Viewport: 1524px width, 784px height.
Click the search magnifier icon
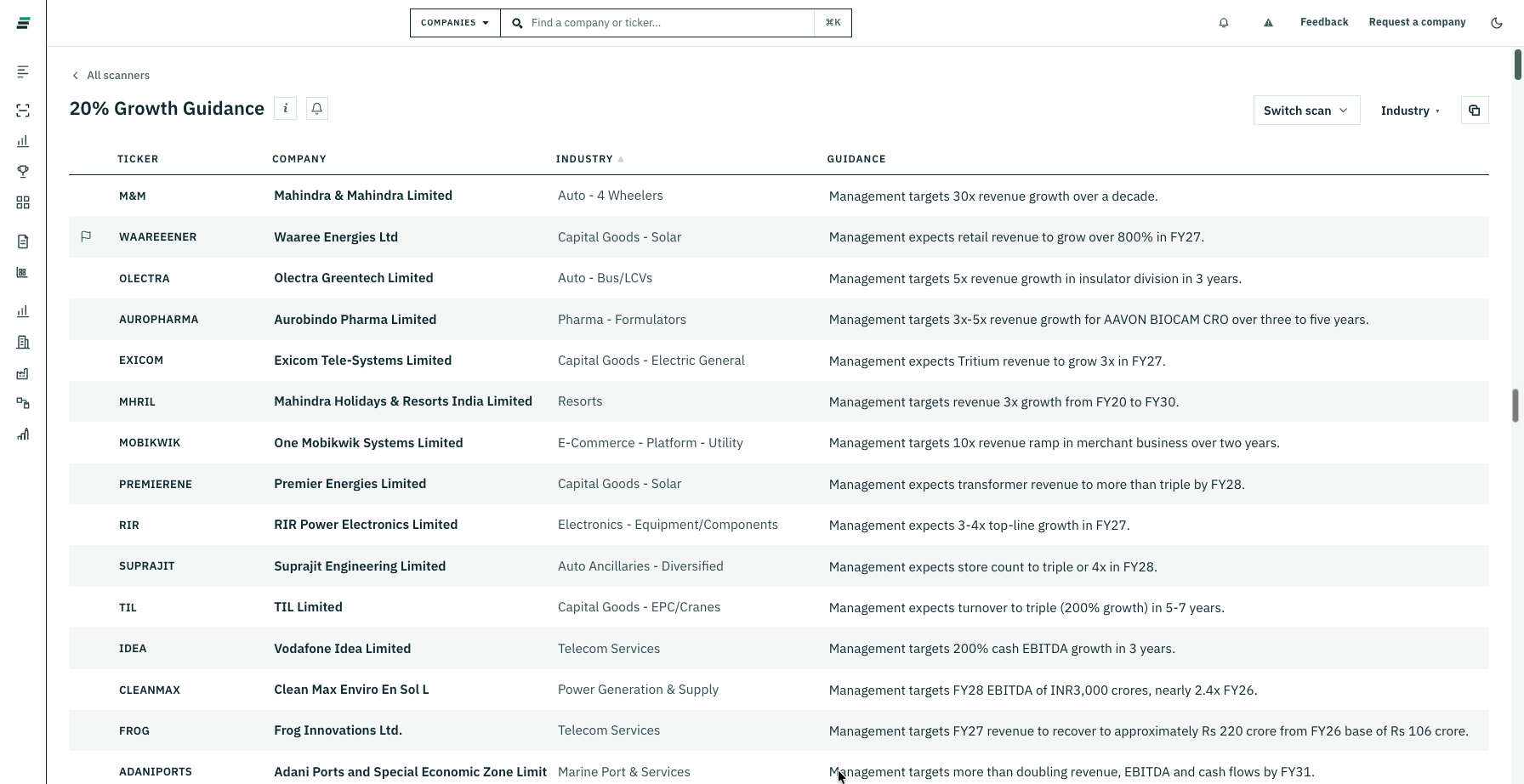(517, 23)
